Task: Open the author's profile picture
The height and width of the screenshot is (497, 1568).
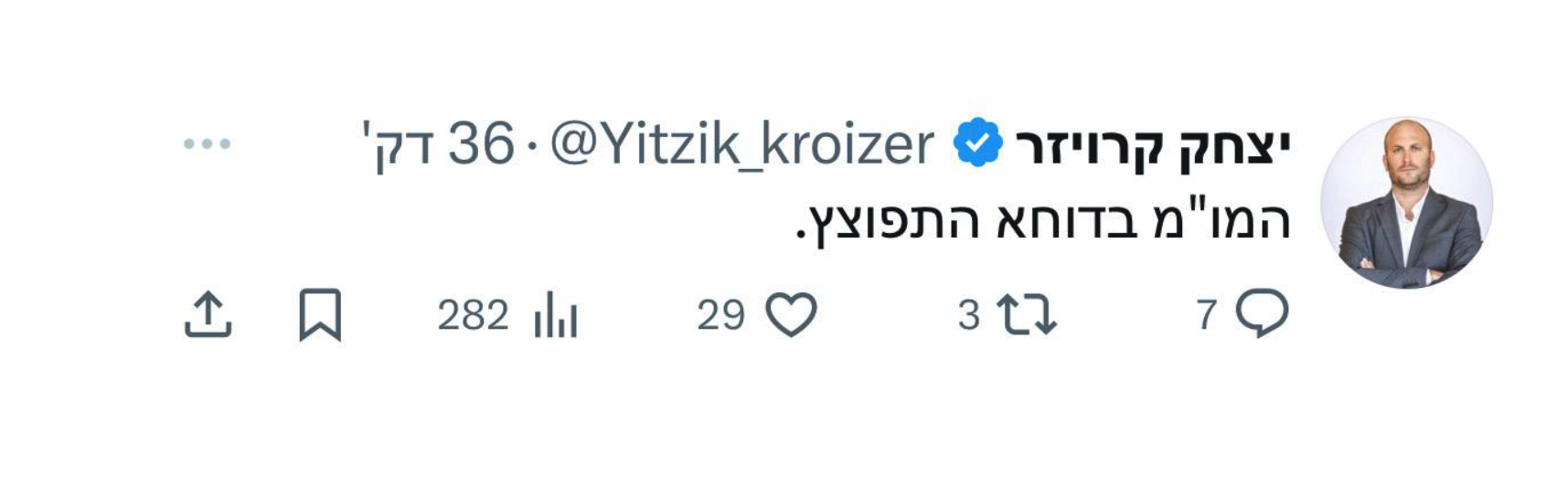Action: (x=1406, y=203)
